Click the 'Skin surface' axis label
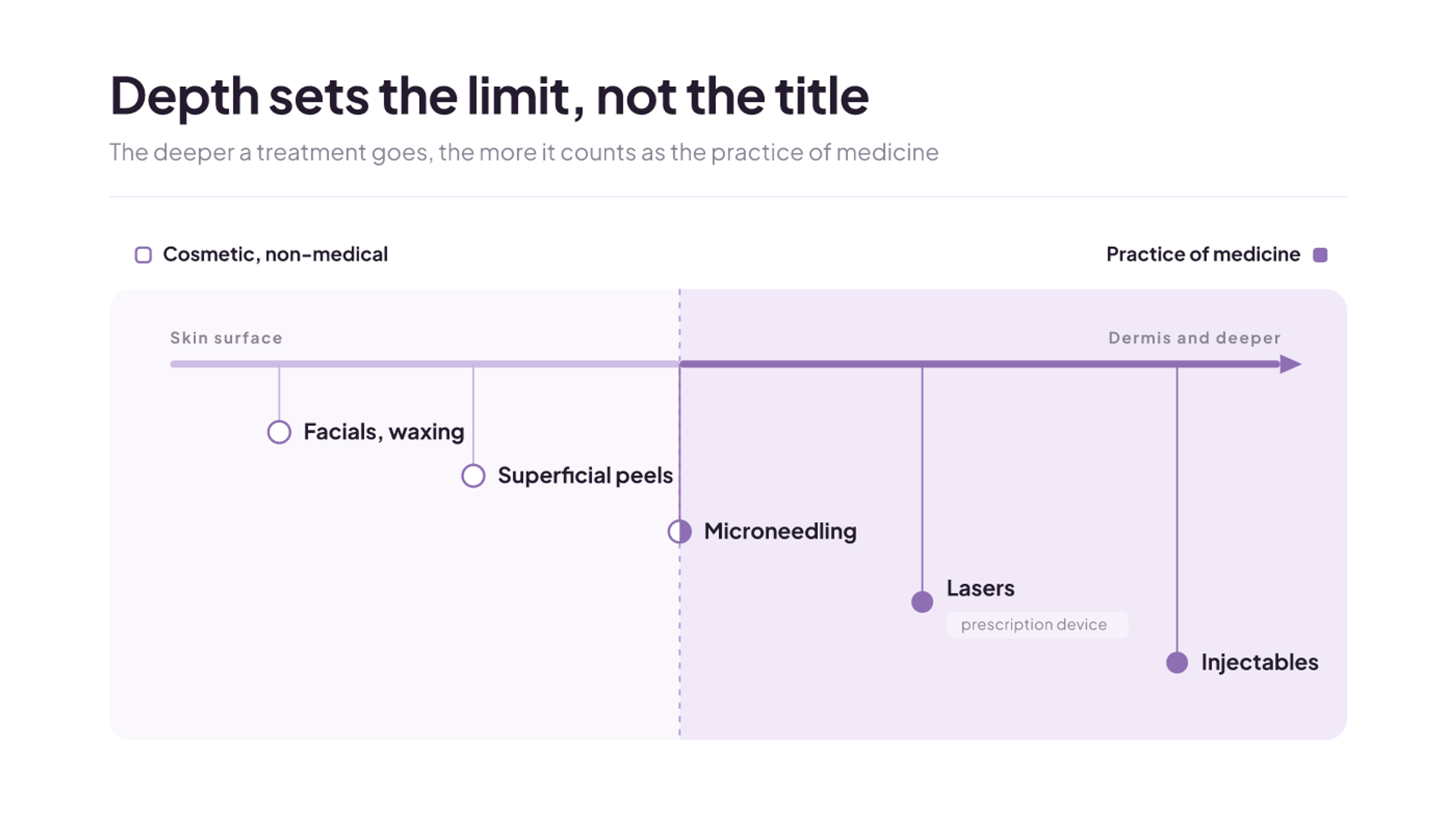The image size is (1456, 825). click(x=226, y=338)
